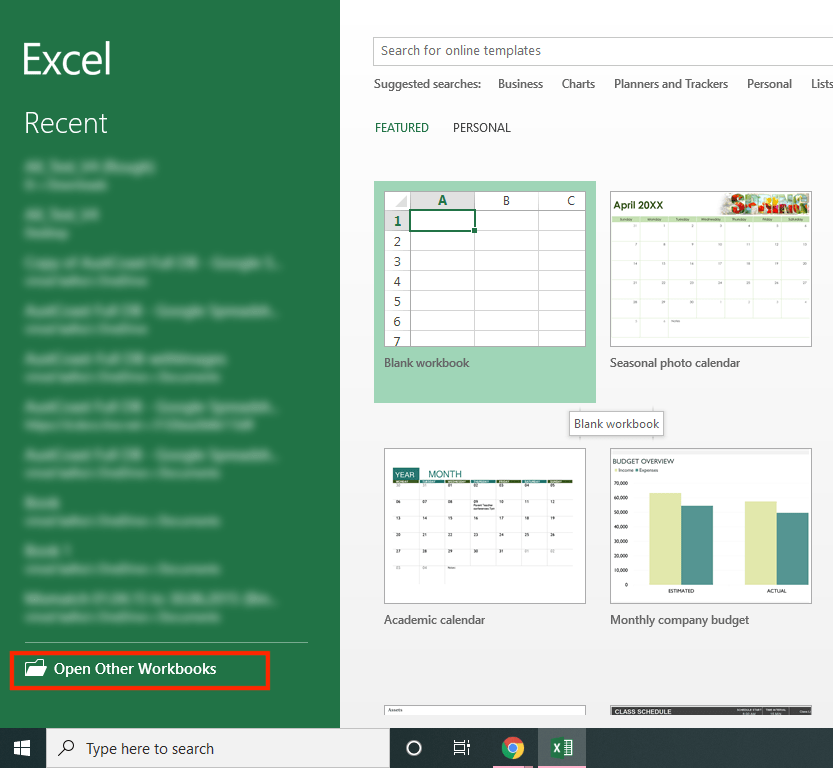Image resolution: width=833 pixels, height=768 pixels.
Task: Click the Windows Start button
Action: tap(22, 748)
